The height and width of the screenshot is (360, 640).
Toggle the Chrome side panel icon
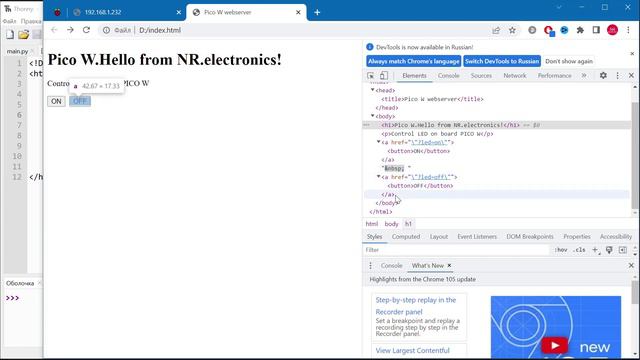click(x=596, y=30)
